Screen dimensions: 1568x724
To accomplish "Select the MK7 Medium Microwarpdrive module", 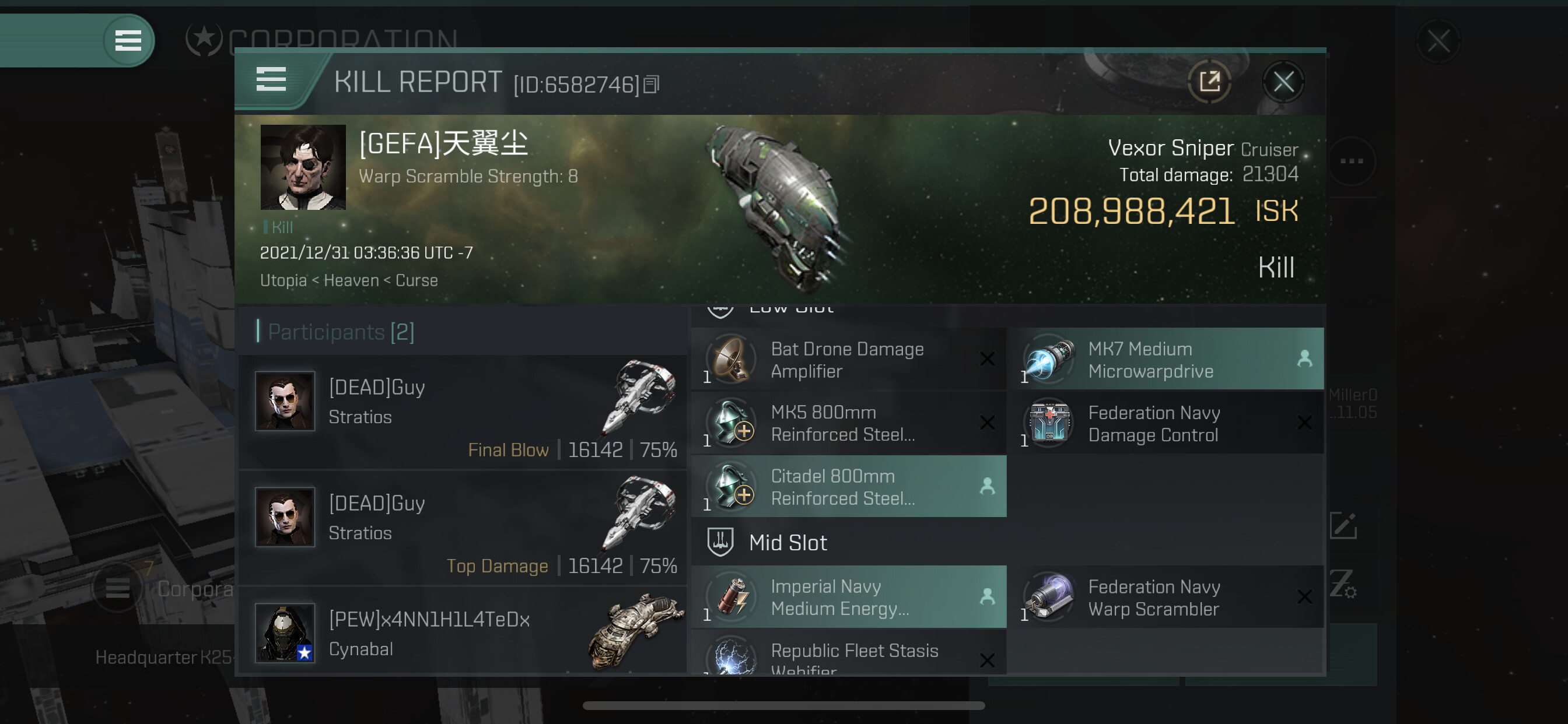I will click(x=1165, y=359).
